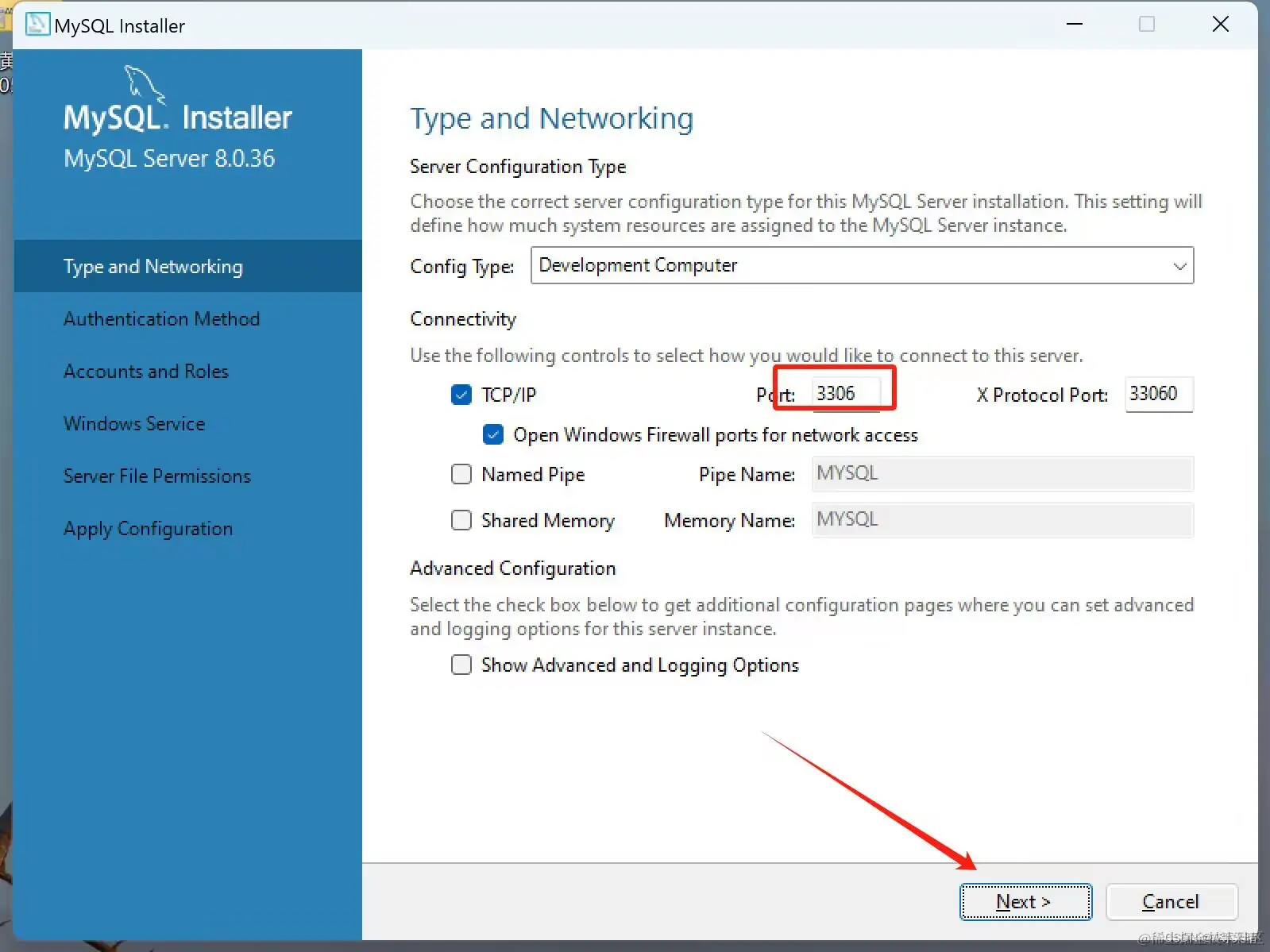Click the Cancel button
This screenshot has height=952, width=1270.
[x=1172, y=901]
